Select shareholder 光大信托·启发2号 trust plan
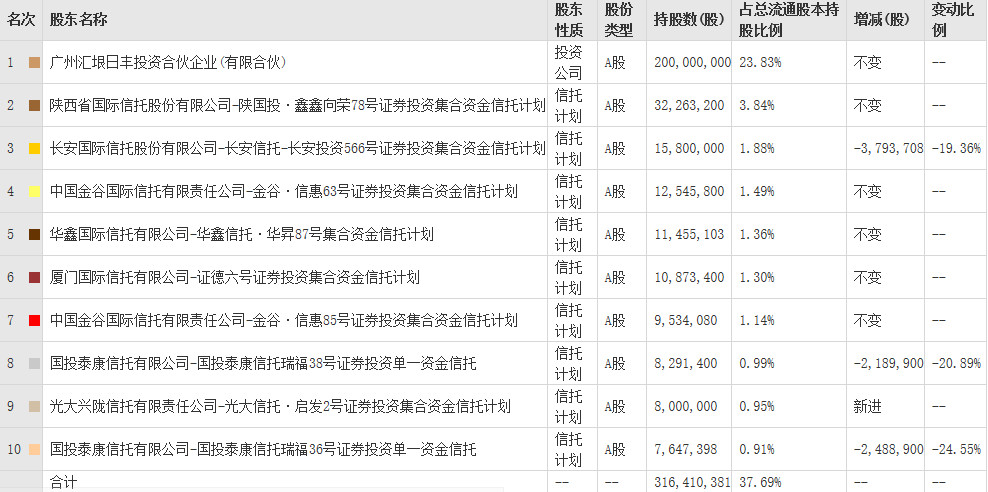Screen dimensions: 988x492 pos(280,406)
